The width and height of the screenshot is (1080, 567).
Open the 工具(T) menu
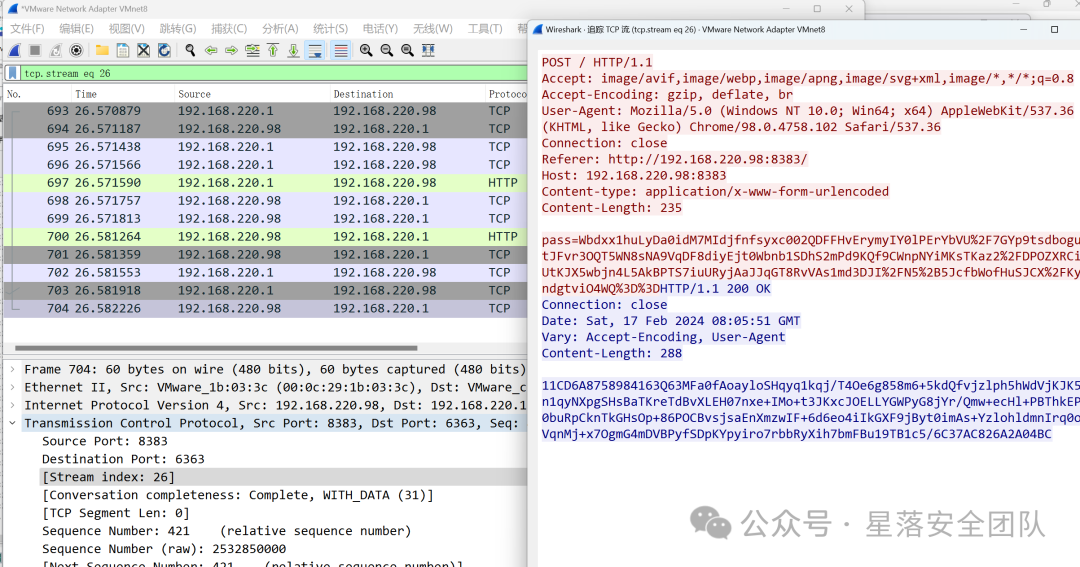tap(485, 28)
